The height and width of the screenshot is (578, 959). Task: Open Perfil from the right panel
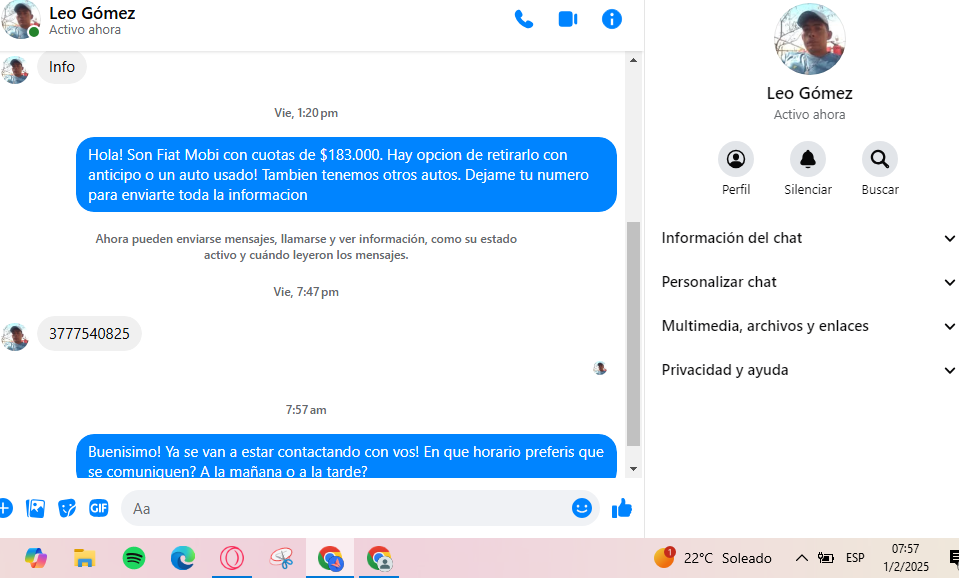[736, 159]
